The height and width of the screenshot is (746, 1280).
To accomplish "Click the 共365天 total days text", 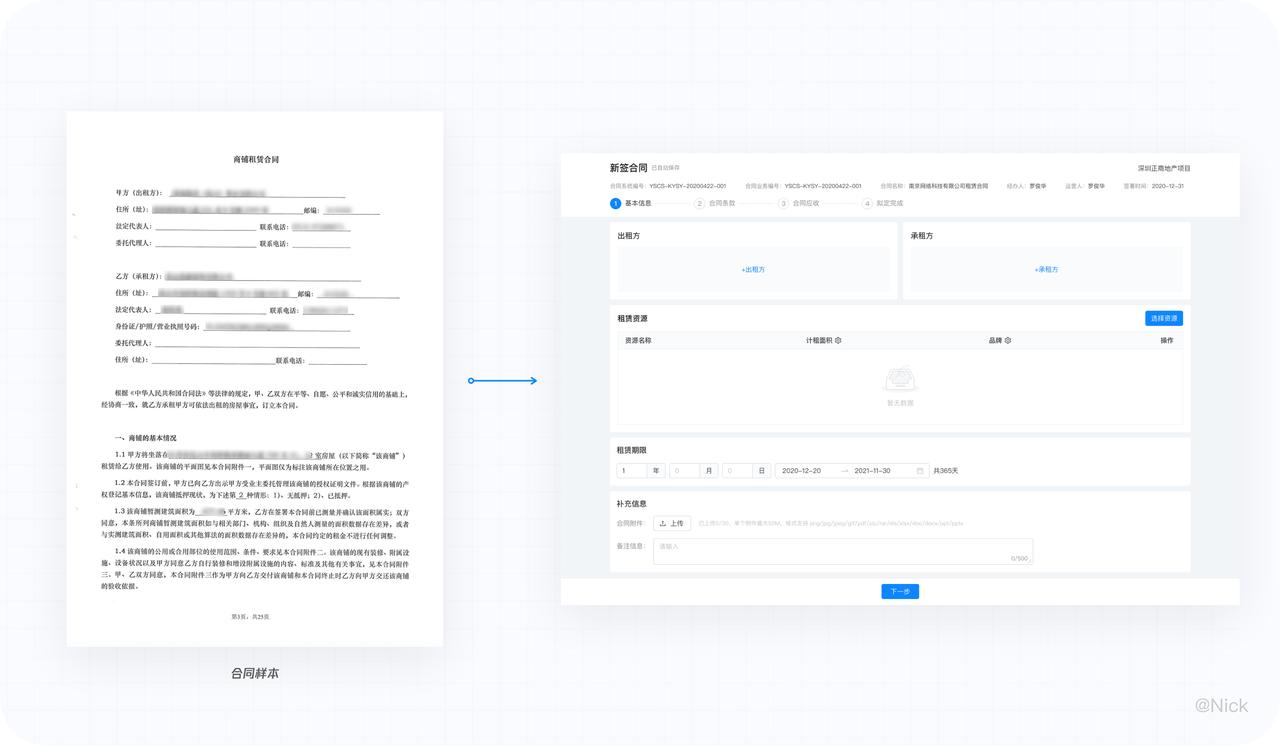I will [x=945, y=471].
